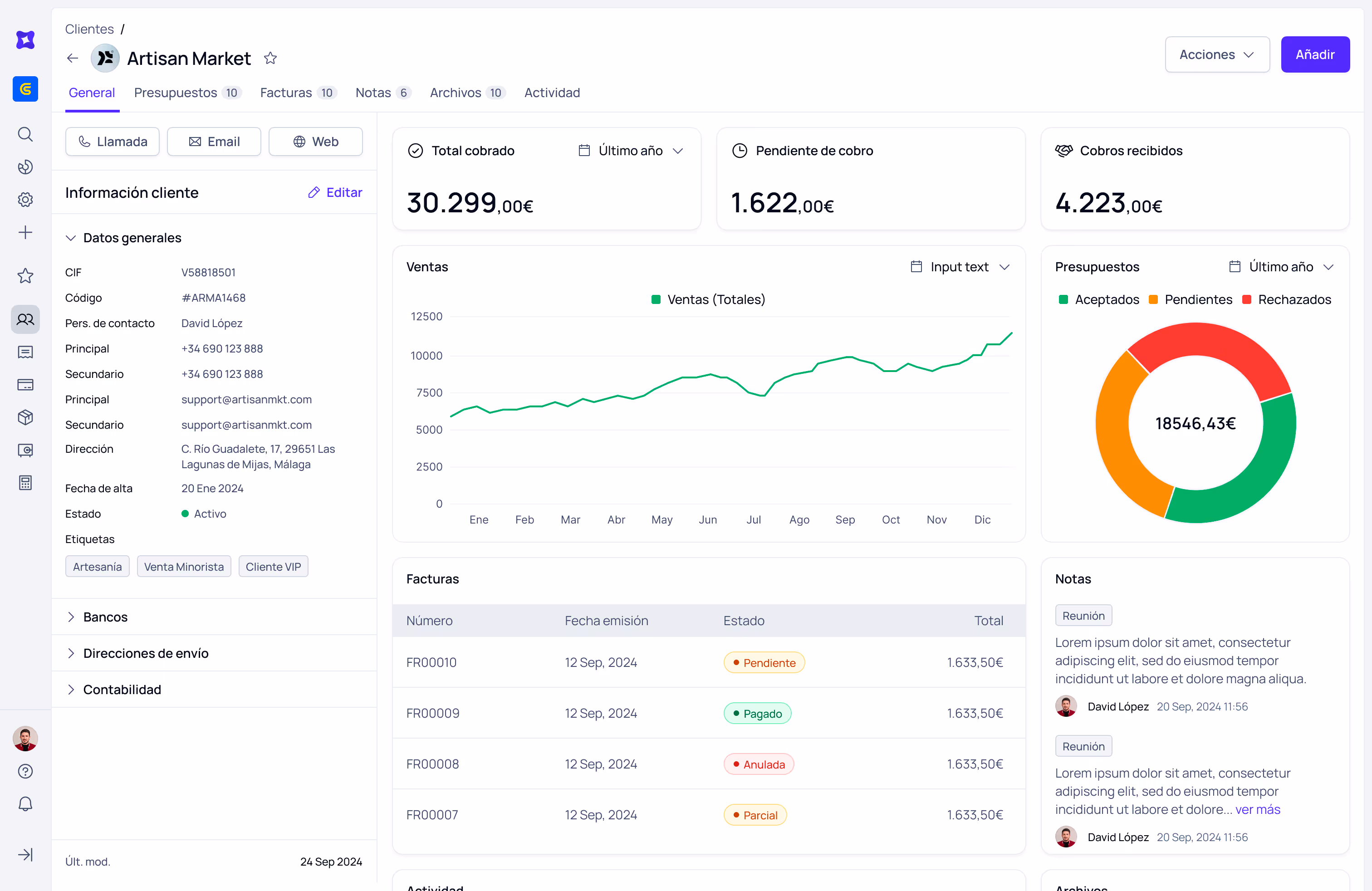1372x891 pixels.
Task: Open invoice FR00008 row
Action: pos(709,764)
